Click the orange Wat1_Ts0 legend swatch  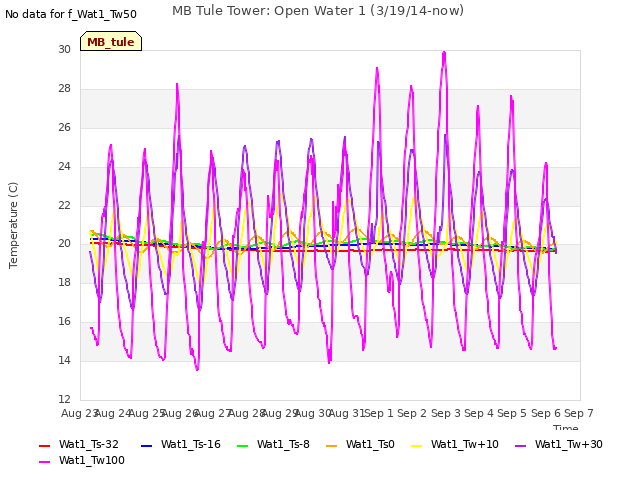[x=331, y=445]
